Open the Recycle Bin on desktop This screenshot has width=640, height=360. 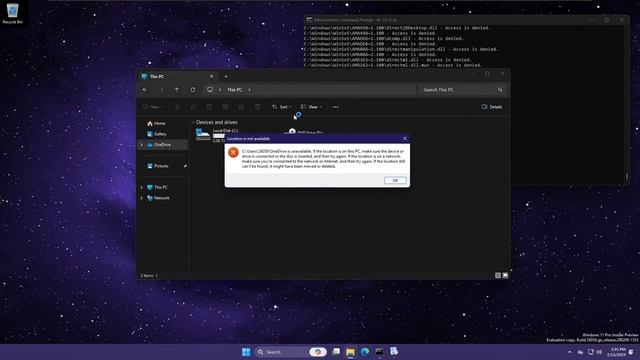coord(13,13)
